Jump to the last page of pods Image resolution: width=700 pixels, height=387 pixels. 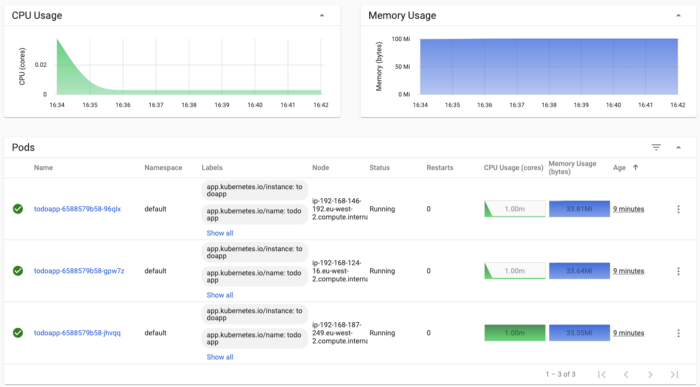click(674, 375)
